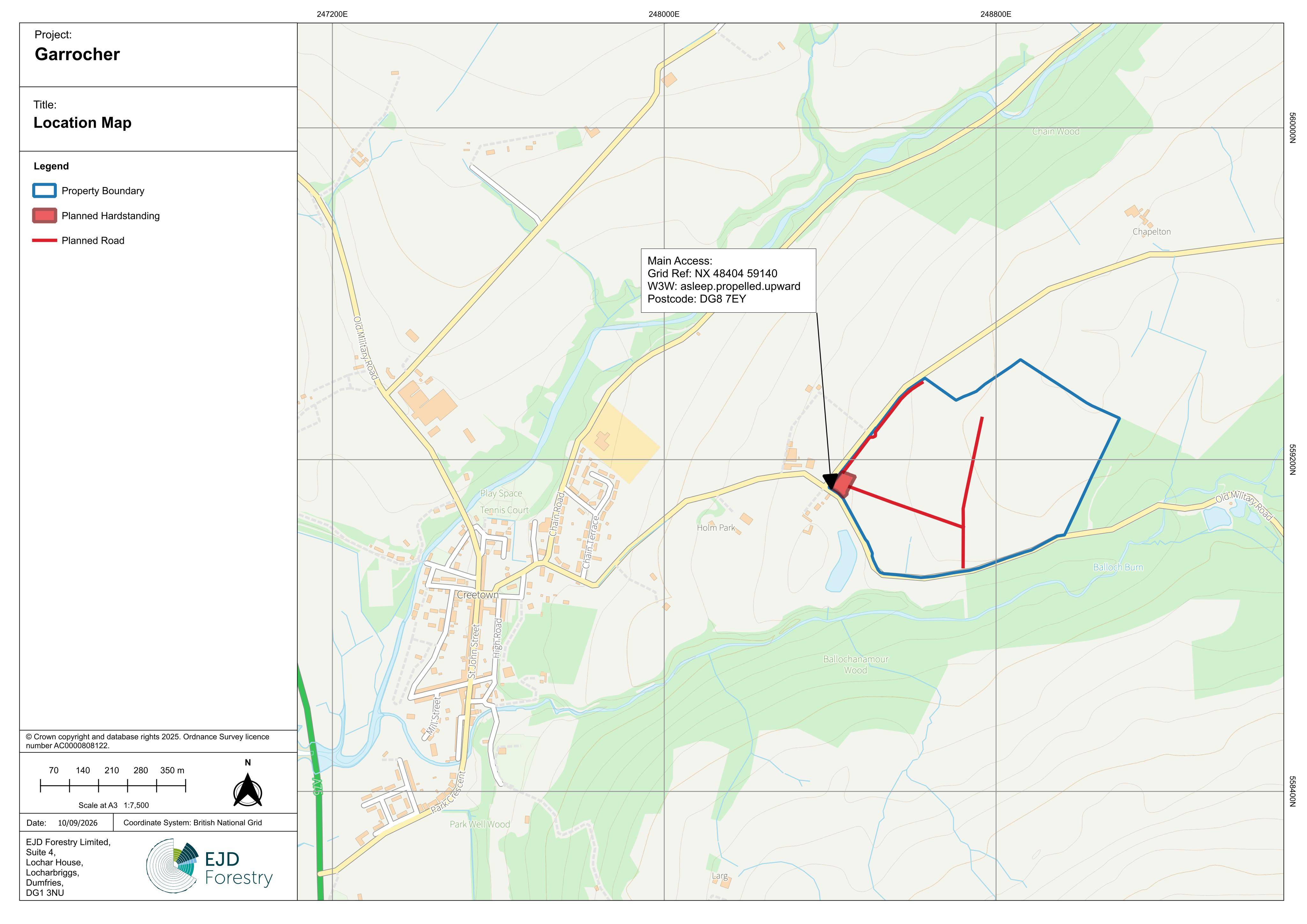
Task: Click the '559200N' northing label
Action: click(1292, 460)
